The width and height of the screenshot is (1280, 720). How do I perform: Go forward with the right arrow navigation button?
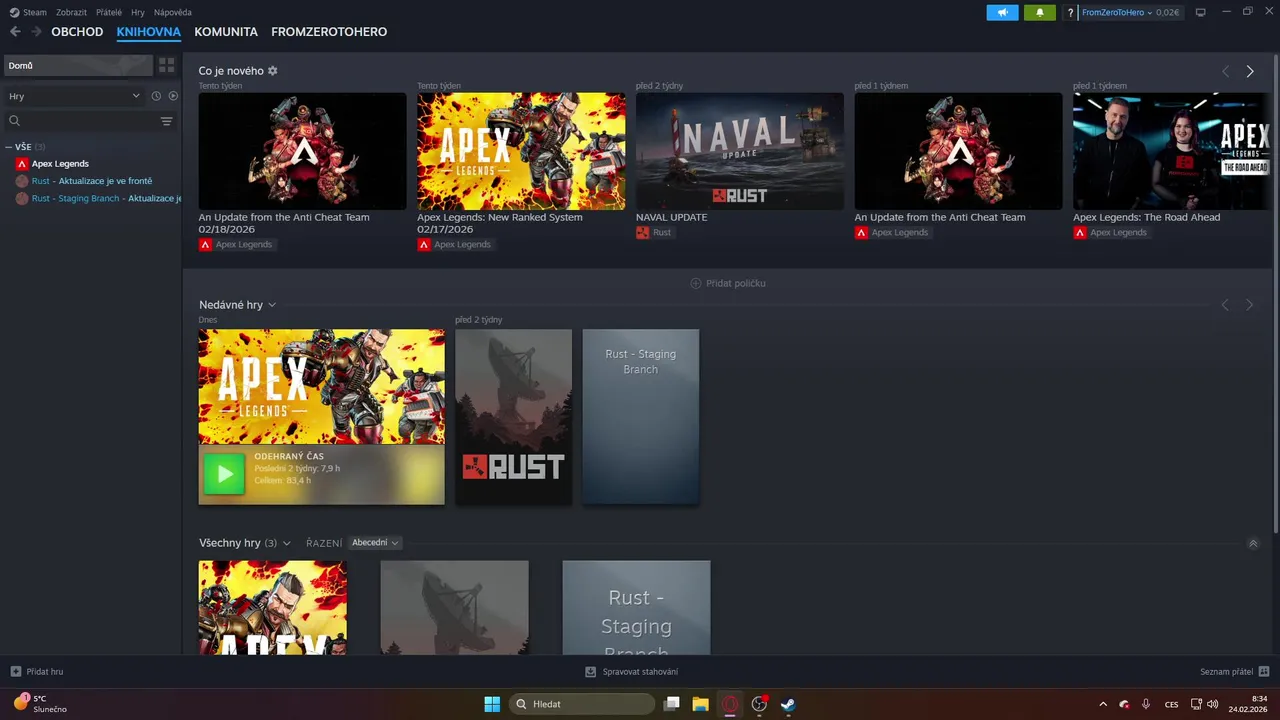tap(36, 32)
